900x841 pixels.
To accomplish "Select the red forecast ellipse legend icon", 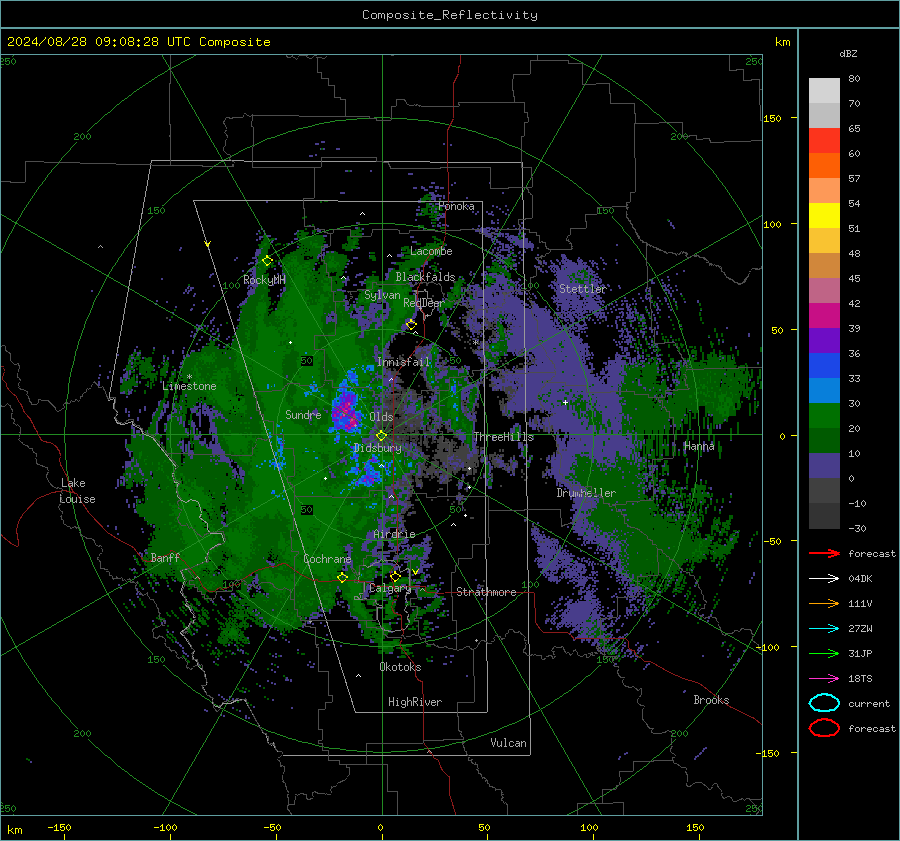I will [x=824, y=728].
